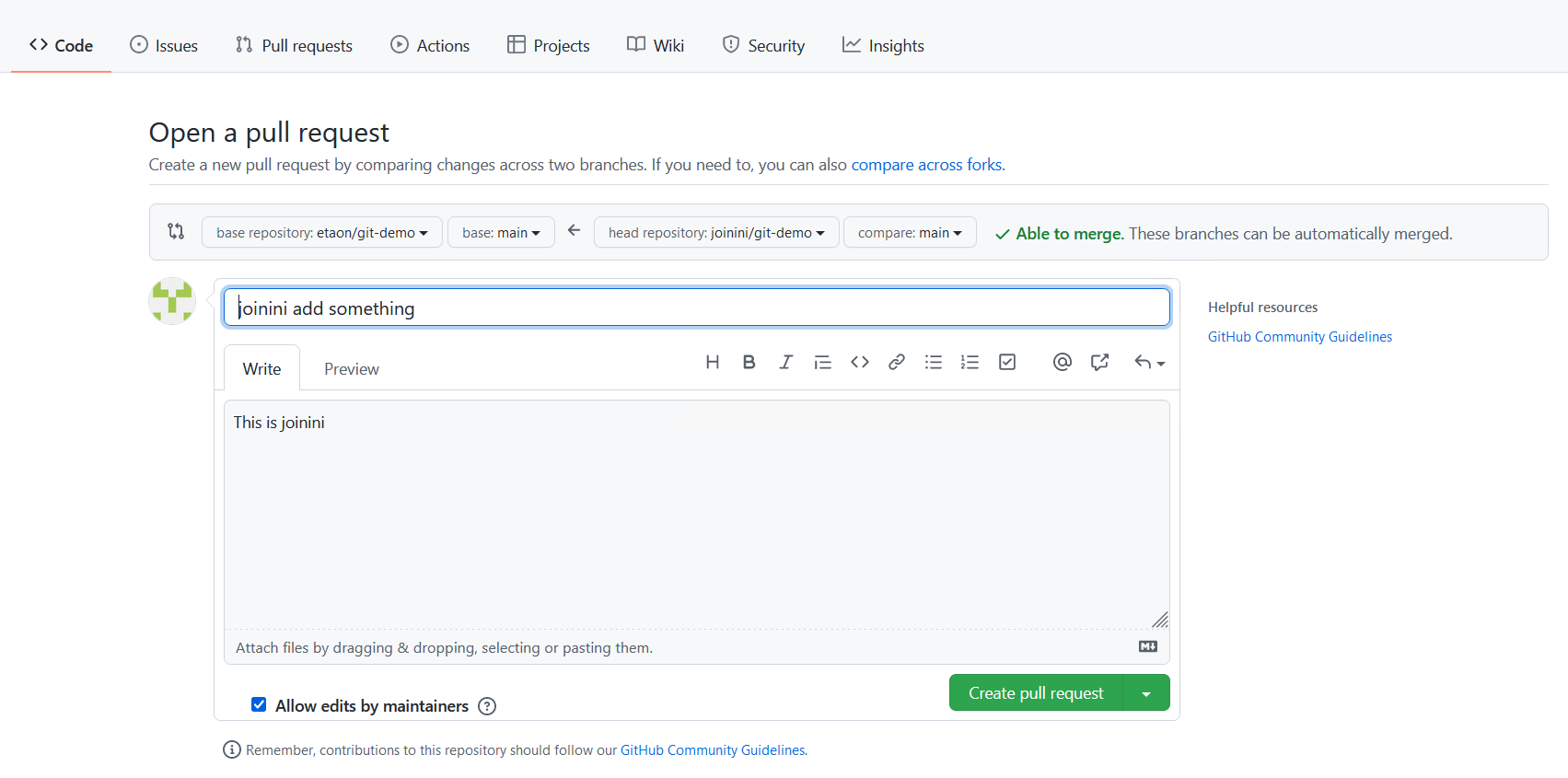Screen dimensions: 1568x778
Task: Open compare: main branch dropdown
Action: coord(910,232)
